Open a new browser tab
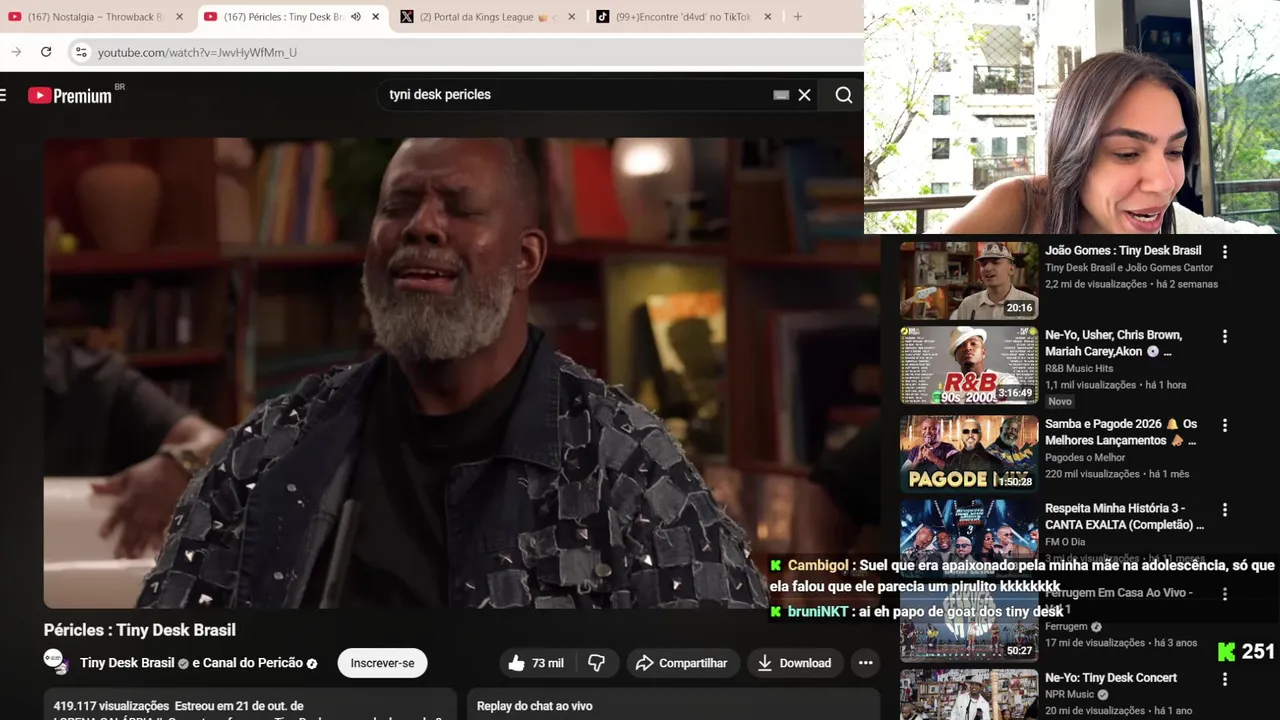1280x720 pixels. click(797, 17)
